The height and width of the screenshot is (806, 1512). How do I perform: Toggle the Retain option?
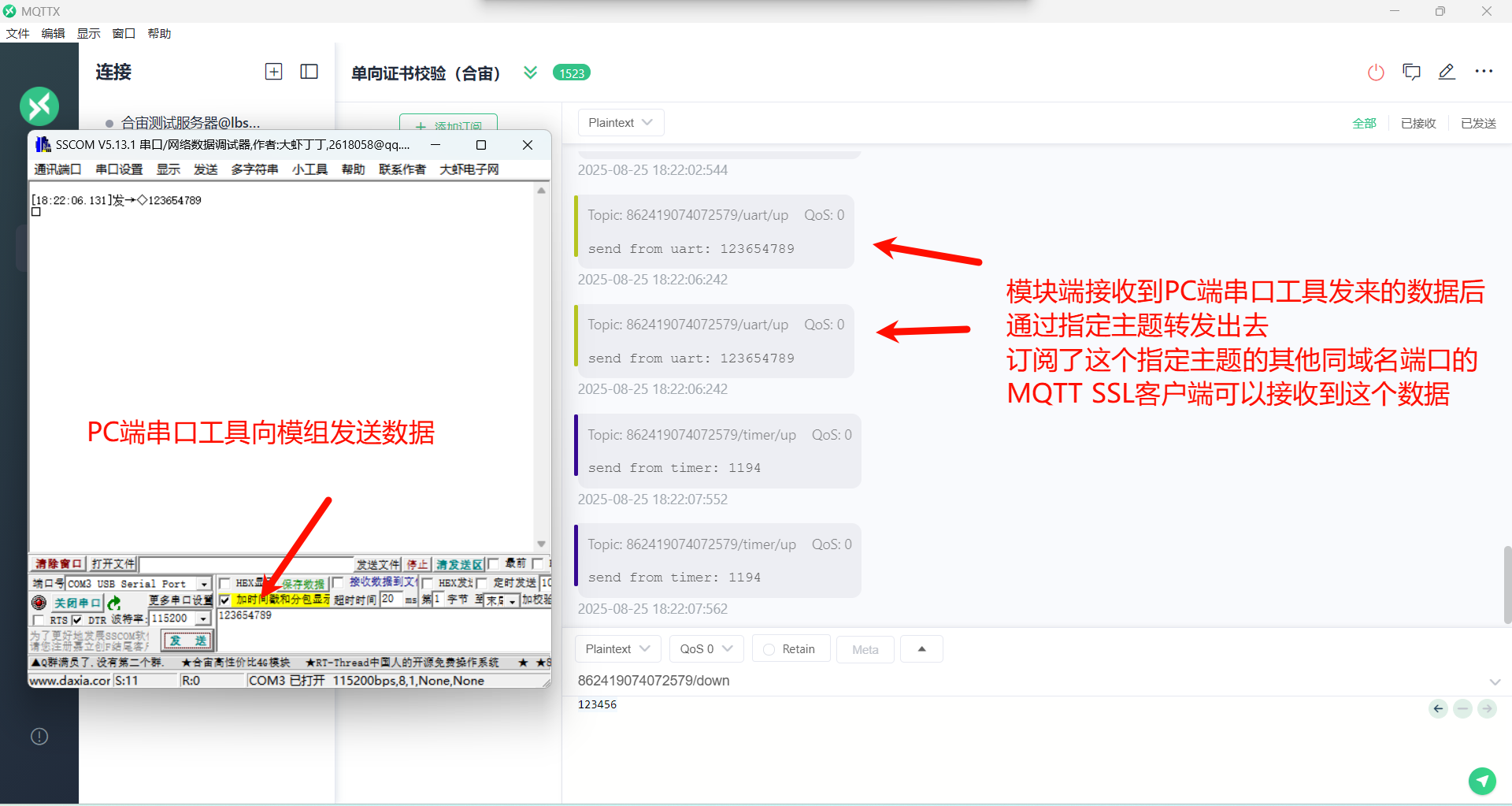790,648
